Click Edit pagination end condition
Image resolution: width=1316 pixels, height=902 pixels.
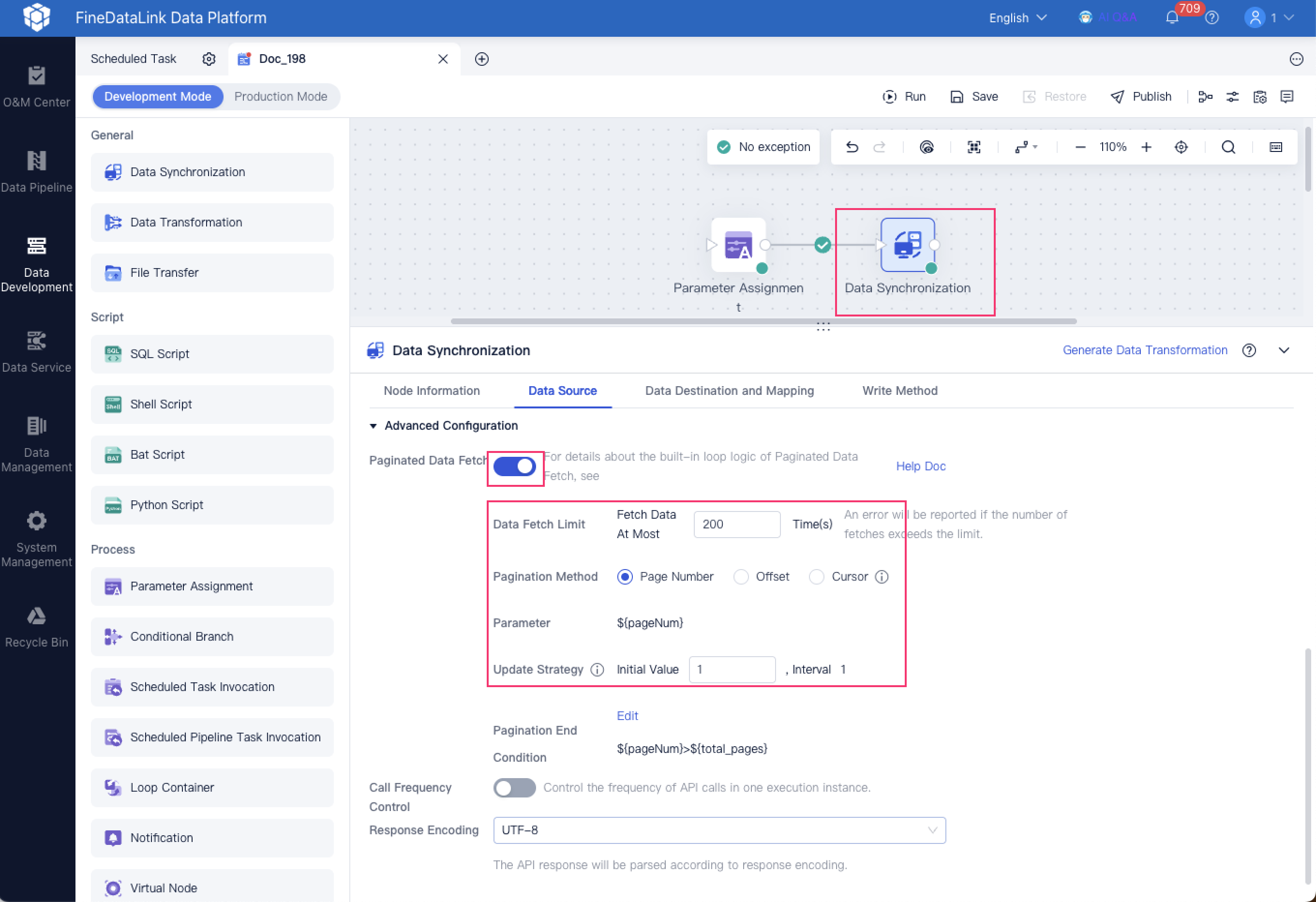click(628, 716)
